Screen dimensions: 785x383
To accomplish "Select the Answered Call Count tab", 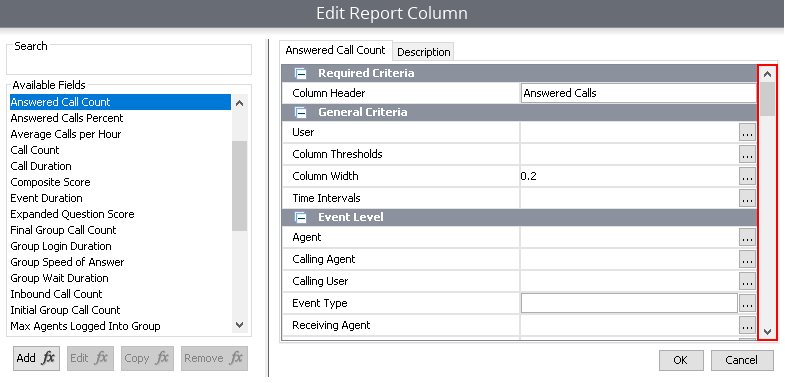I will click(x=335, y=50).
